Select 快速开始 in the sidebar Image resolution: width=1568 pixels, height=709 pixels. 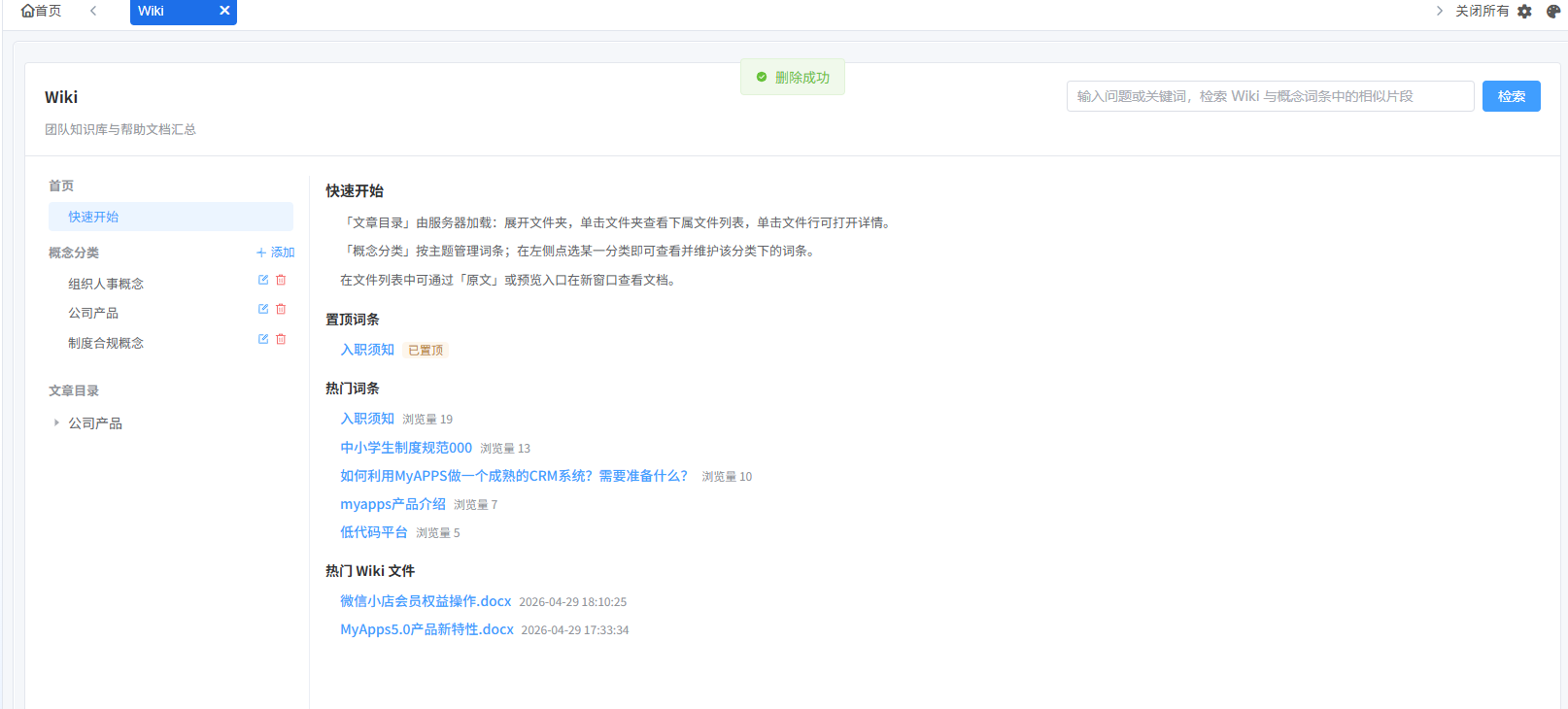171,217
